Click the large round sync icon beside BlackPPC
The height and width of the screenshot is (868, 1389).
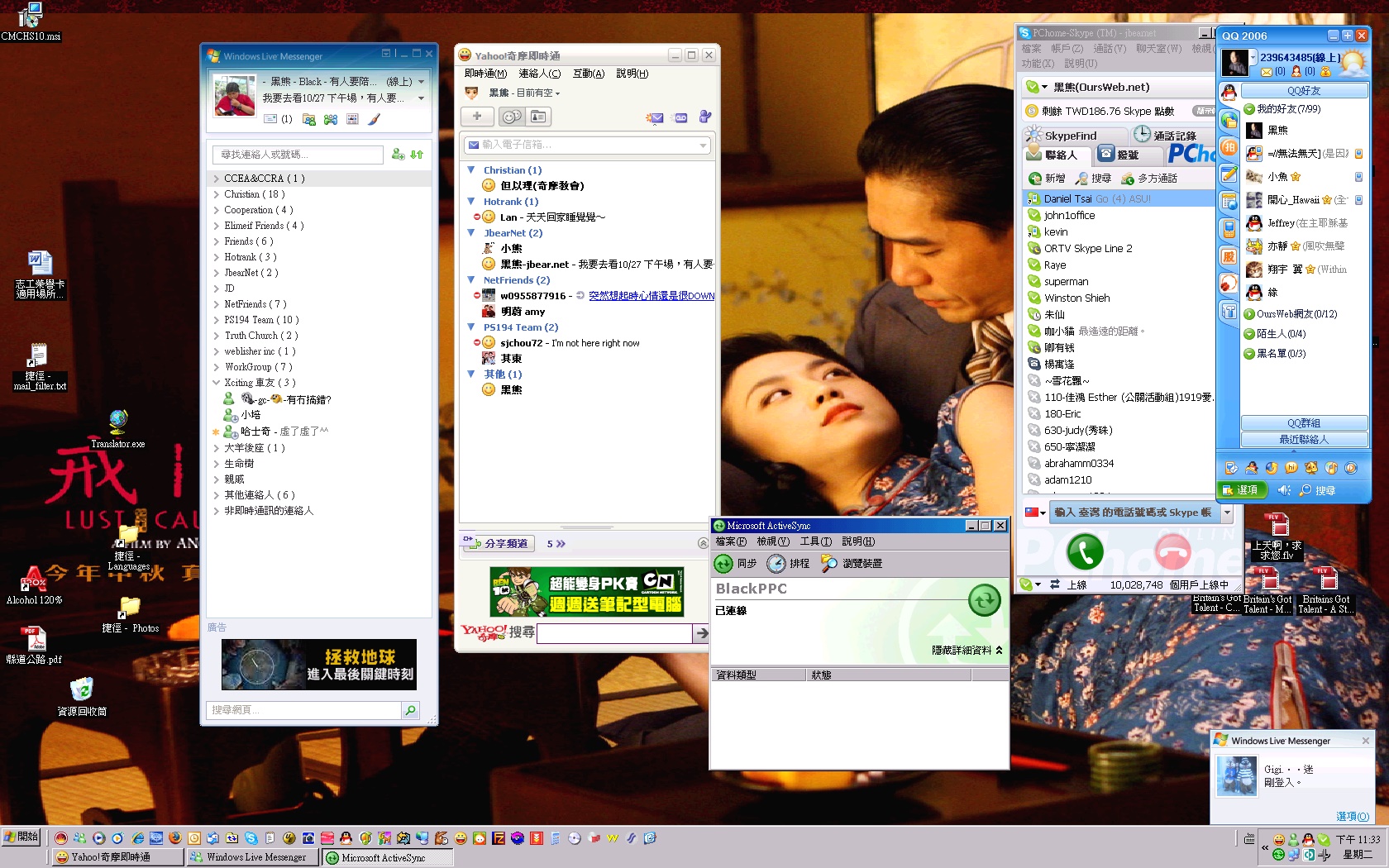point(984,600)
